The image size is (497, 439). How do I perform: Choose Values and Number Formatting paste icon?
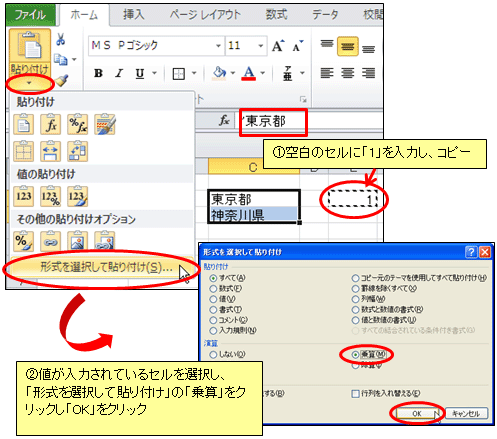pyautogui.click(x=51, y=196)
